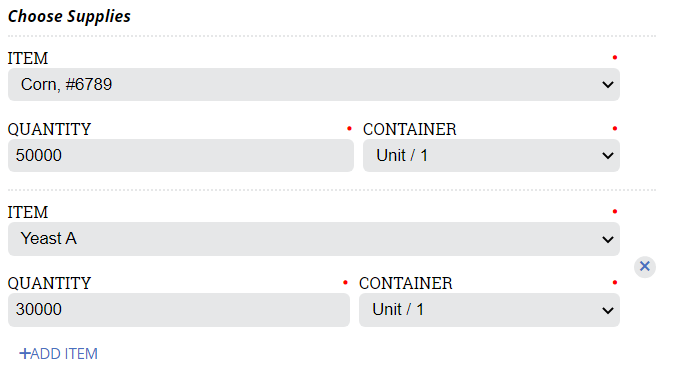
Task: Focus the quantity field showing 50000
Action: [x=181, y=155]
